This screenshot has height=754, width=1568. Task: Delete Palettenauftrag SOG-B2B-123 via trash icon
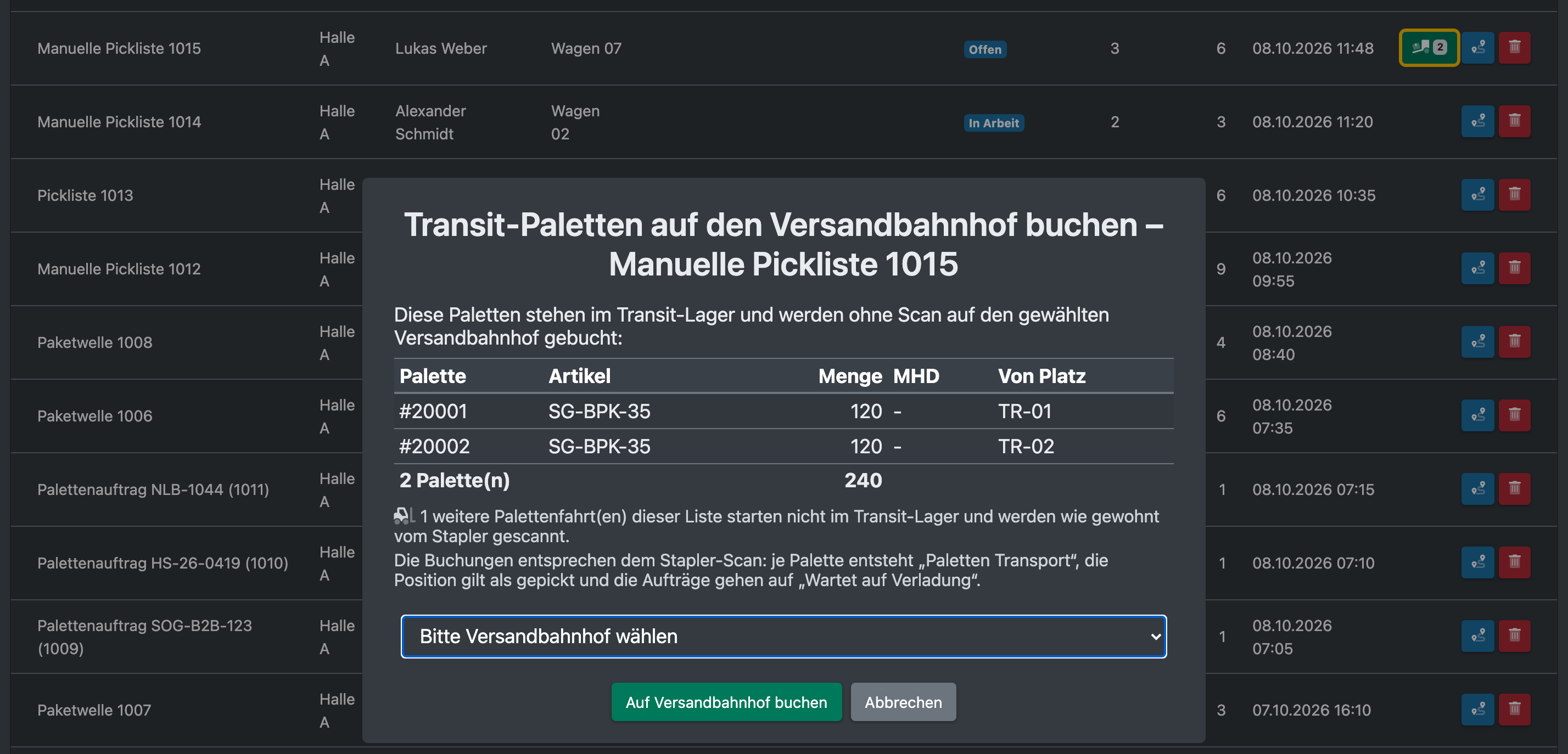[x=1514, y=636]
